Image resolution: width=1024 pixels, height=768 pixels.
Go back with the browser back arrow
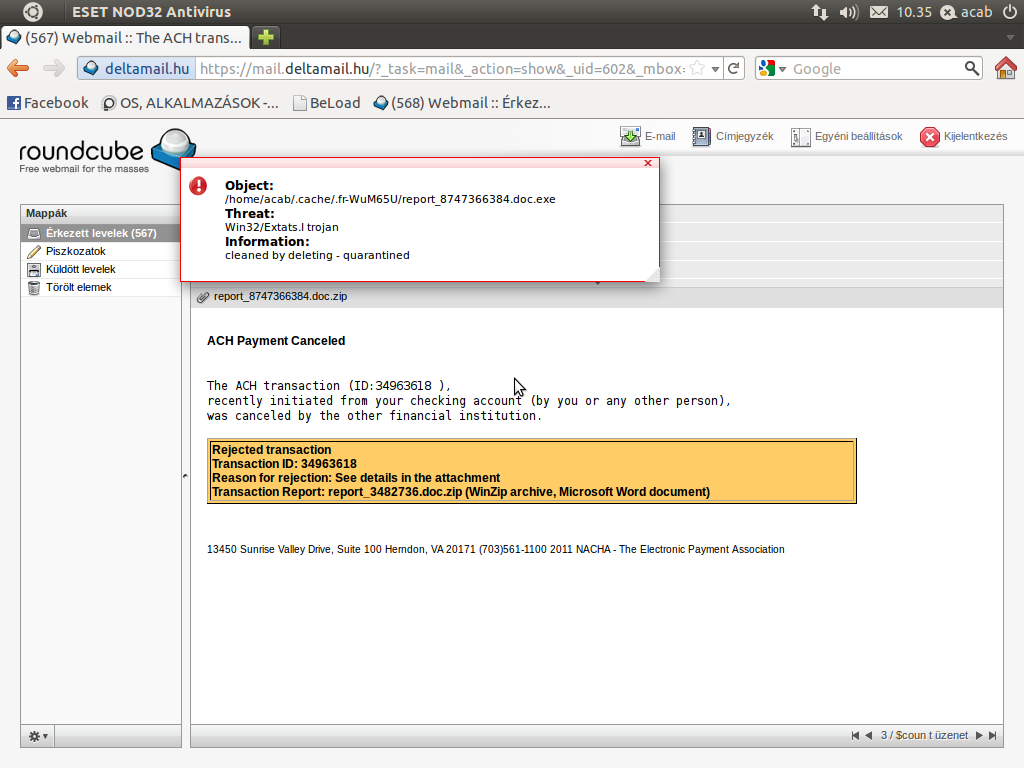point(18,68)
